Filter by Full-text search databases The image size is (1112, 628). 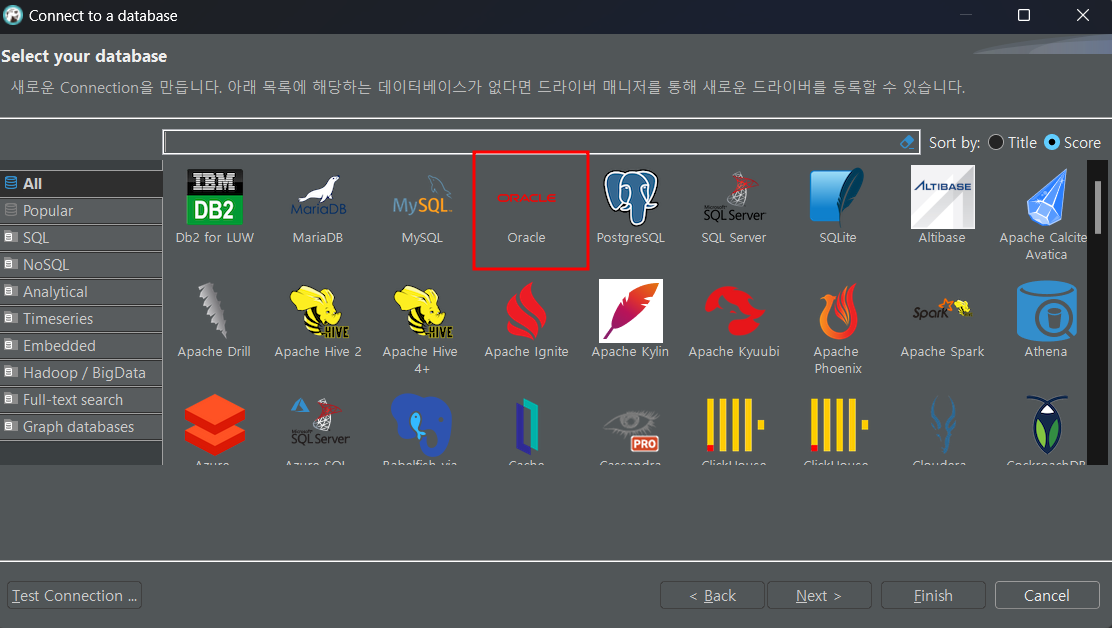click(81, 399)
